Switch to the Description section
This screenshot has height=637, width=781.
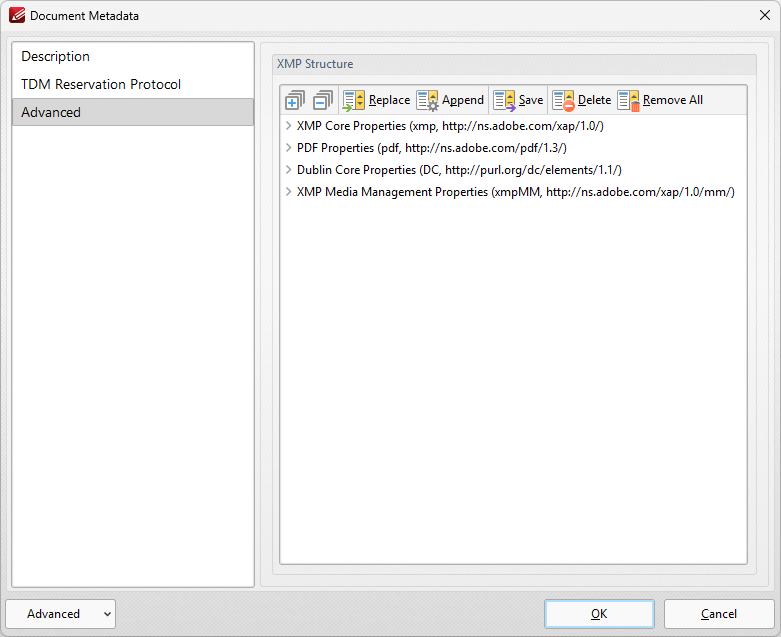pyautogui.click(x=56, y=56)
